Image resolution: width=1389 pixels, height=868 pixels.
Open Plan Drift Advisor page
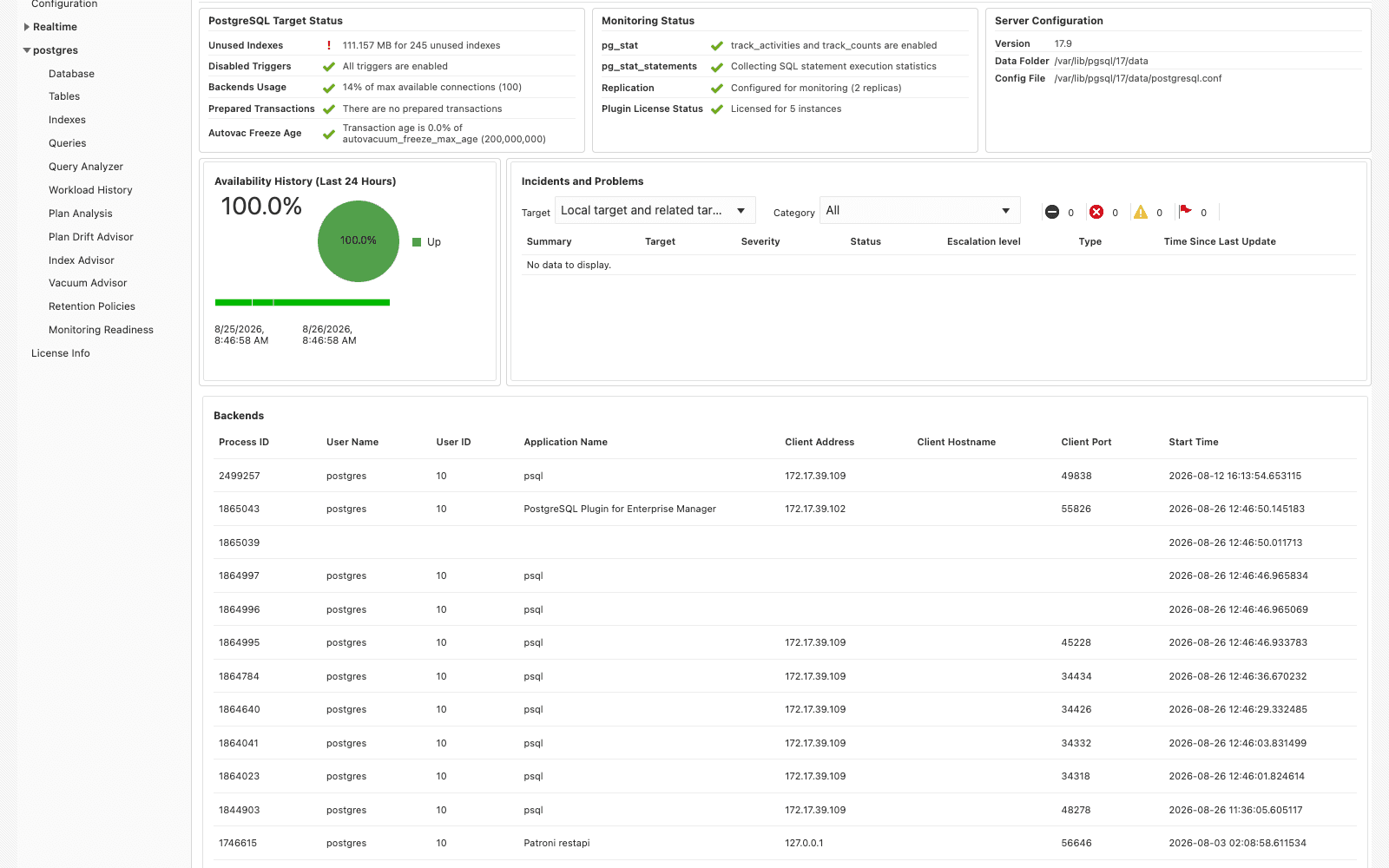click(91, 237)
